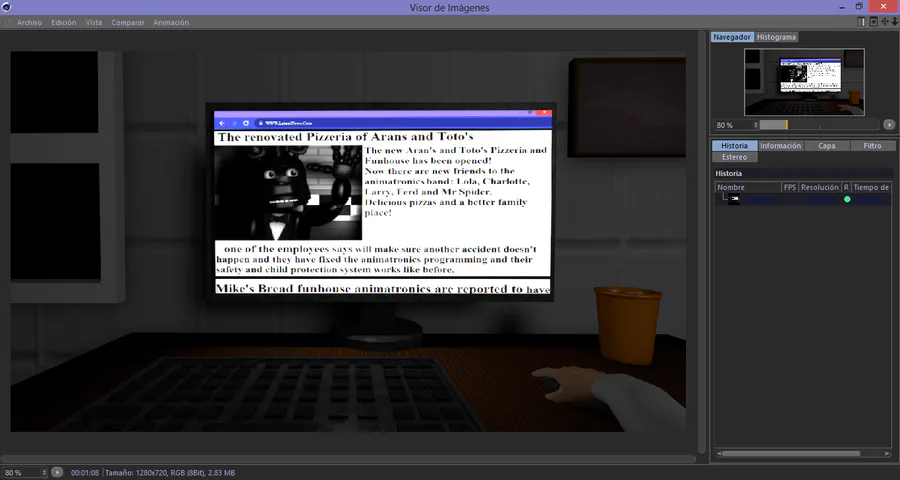Viewport: 900px width, 480px height.
Task: Click the Nombre column header
Action: [748, 187]
